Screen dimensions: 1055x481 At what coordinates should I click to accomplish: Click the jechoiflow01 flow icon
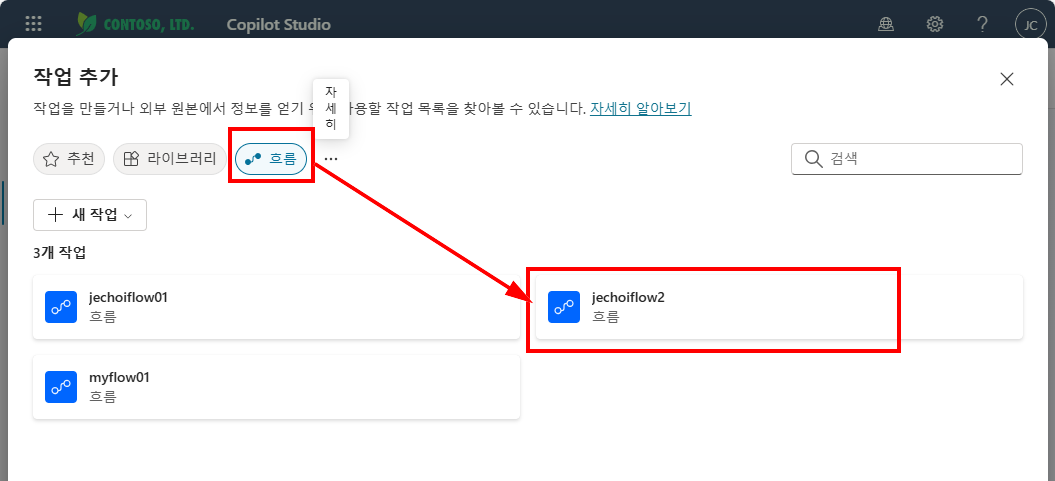[61, 307]
